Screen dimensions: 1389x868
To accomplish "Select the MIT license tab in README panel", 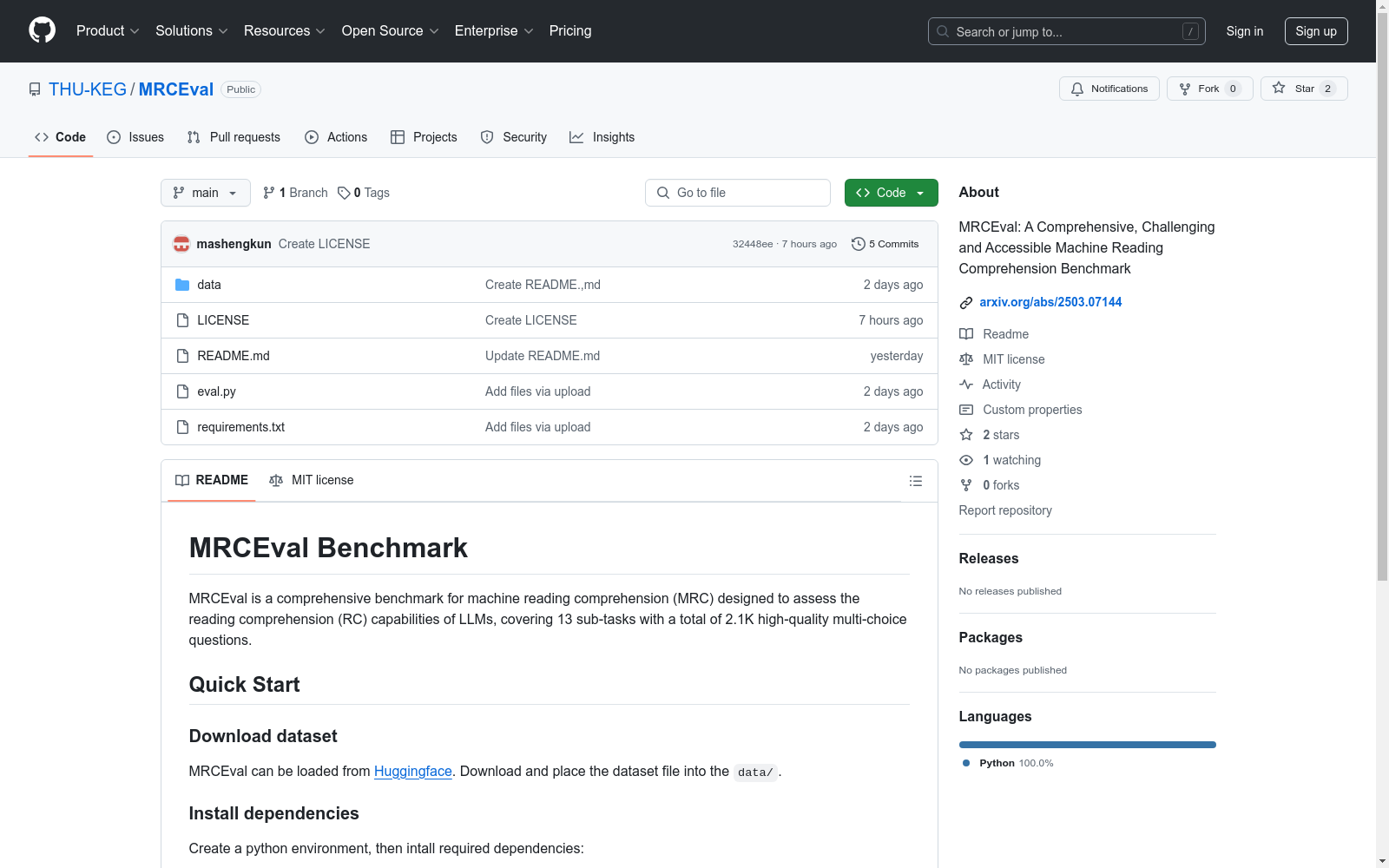I will click(x=312, y=480).
